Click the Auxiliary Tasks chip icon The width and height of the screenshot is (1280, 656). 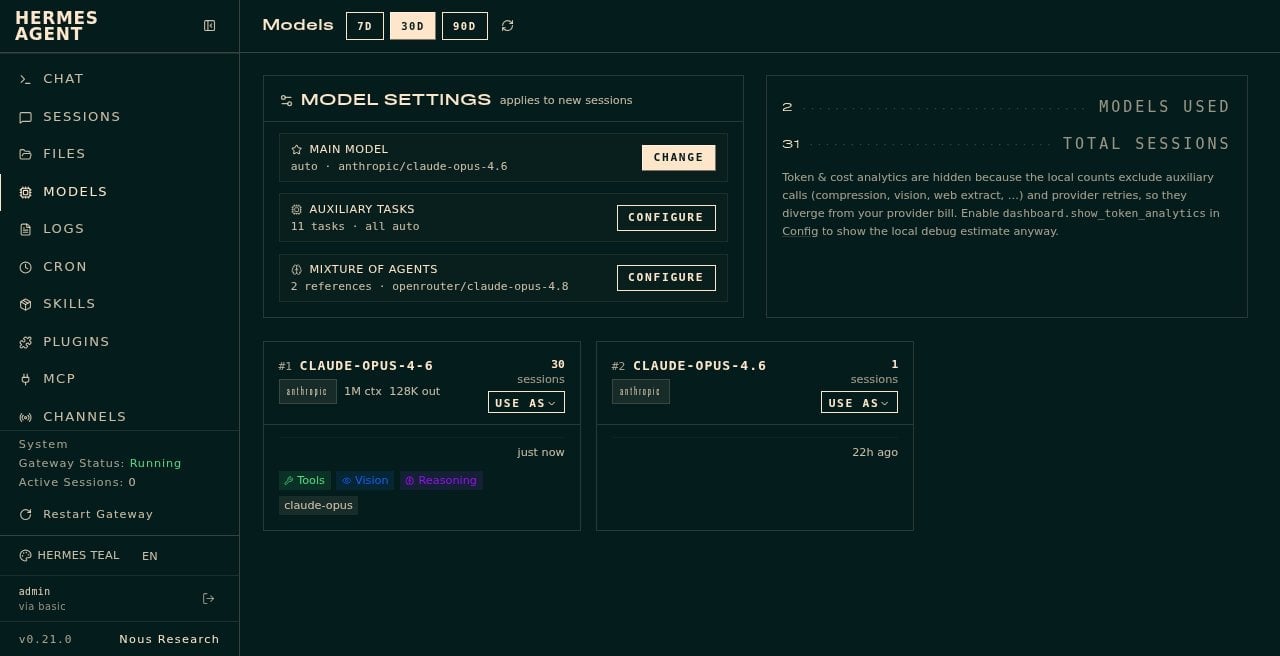297,209
